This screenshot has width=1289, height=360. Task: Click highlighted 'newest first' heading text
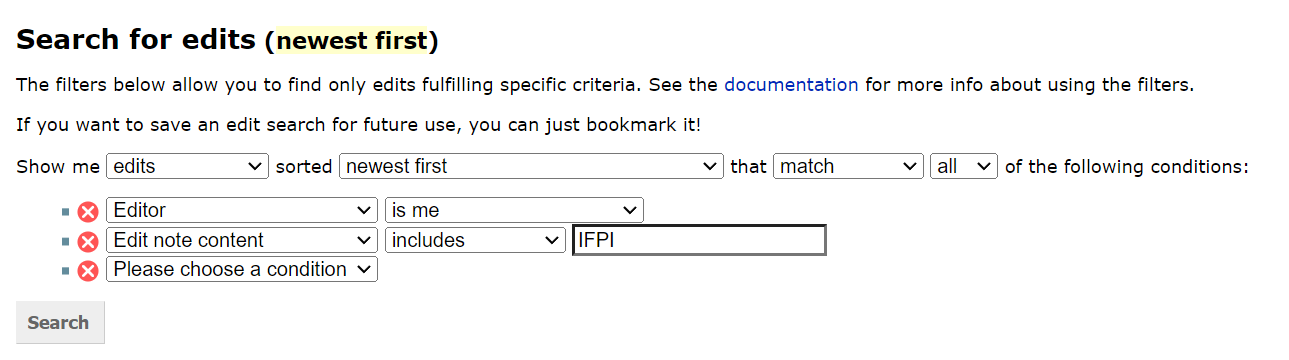[x=352, y=41]
